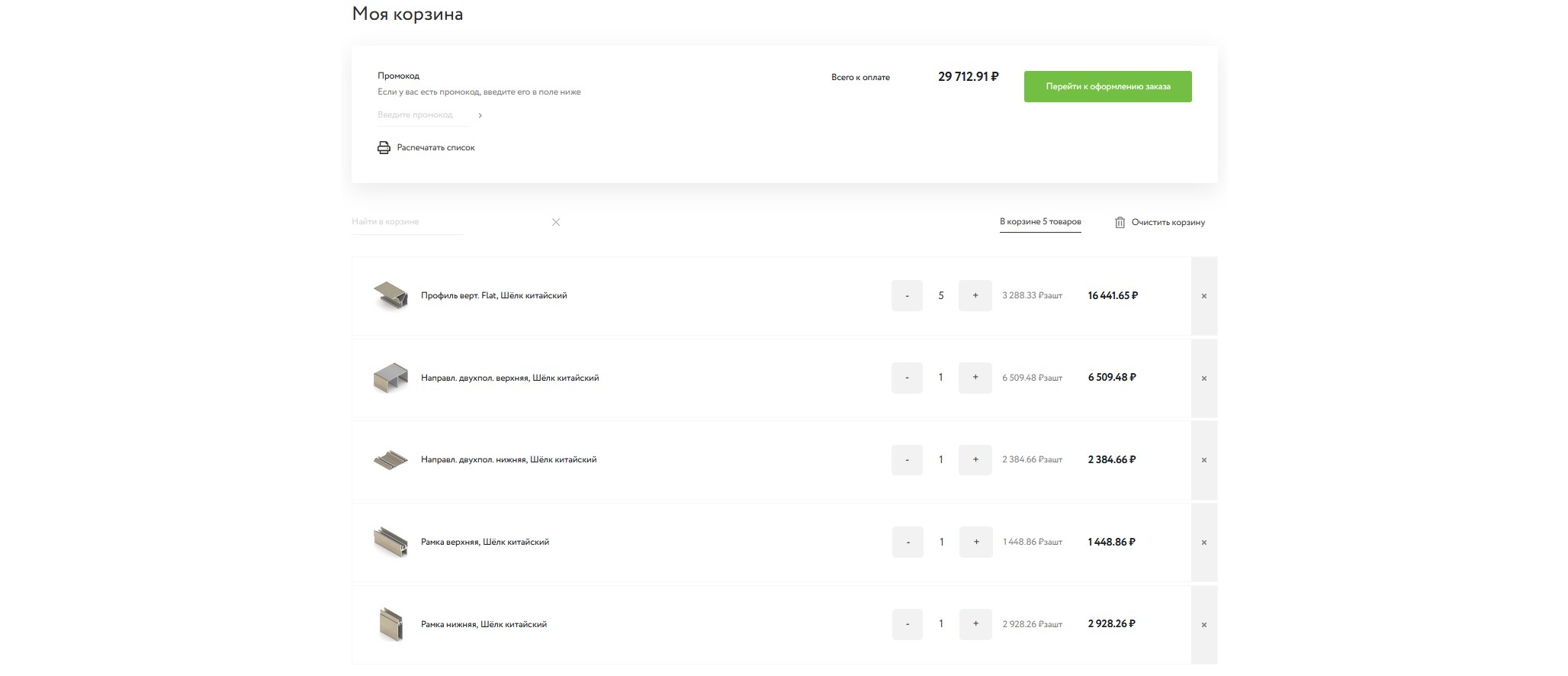Decrease quantity of Рамка нижняя
Screen dimensions: 1568x676
pyautogui.click(x=908, y=624)
